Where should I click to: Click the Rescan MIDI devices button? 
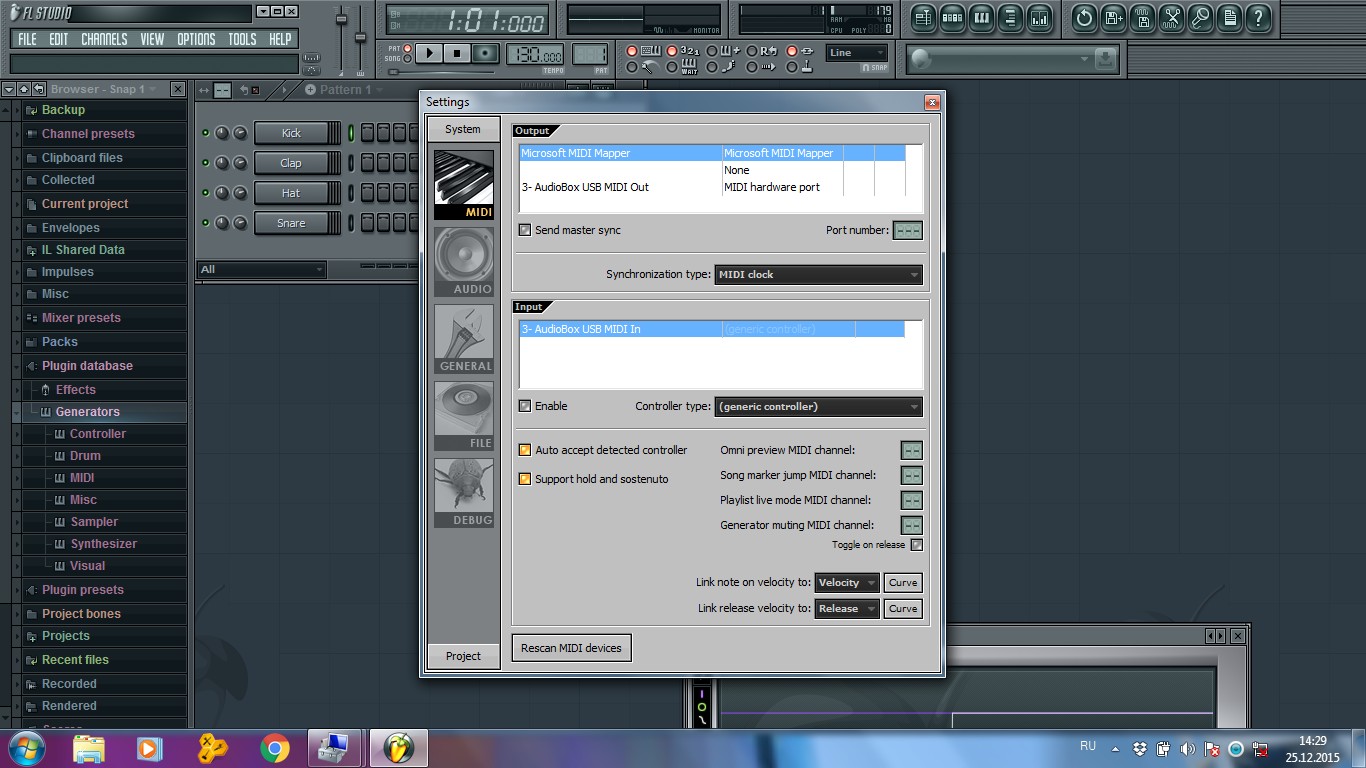point(571,648)
